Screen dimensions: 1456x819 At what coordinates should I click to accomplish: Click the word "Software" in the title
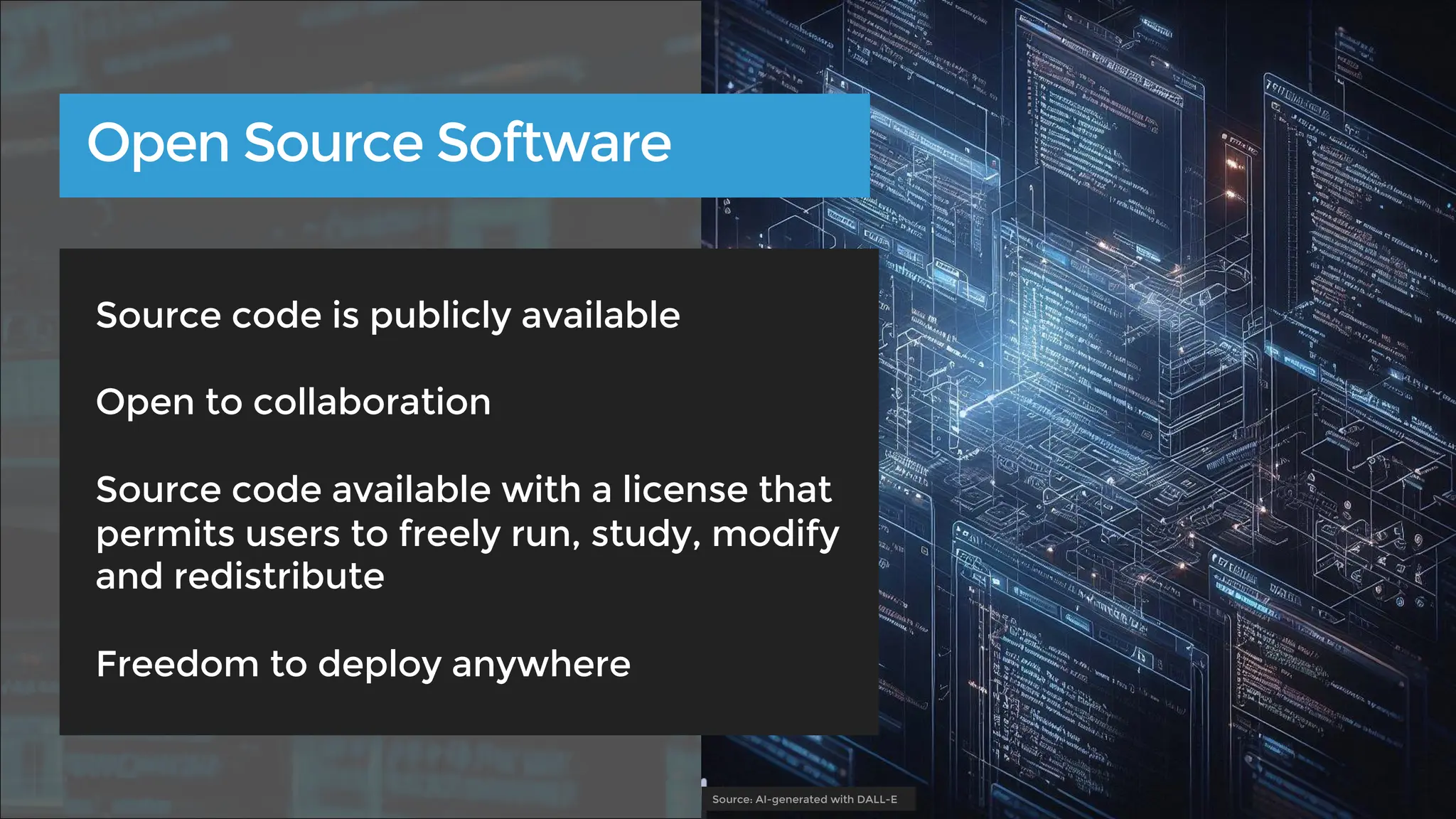click(553, 143)
